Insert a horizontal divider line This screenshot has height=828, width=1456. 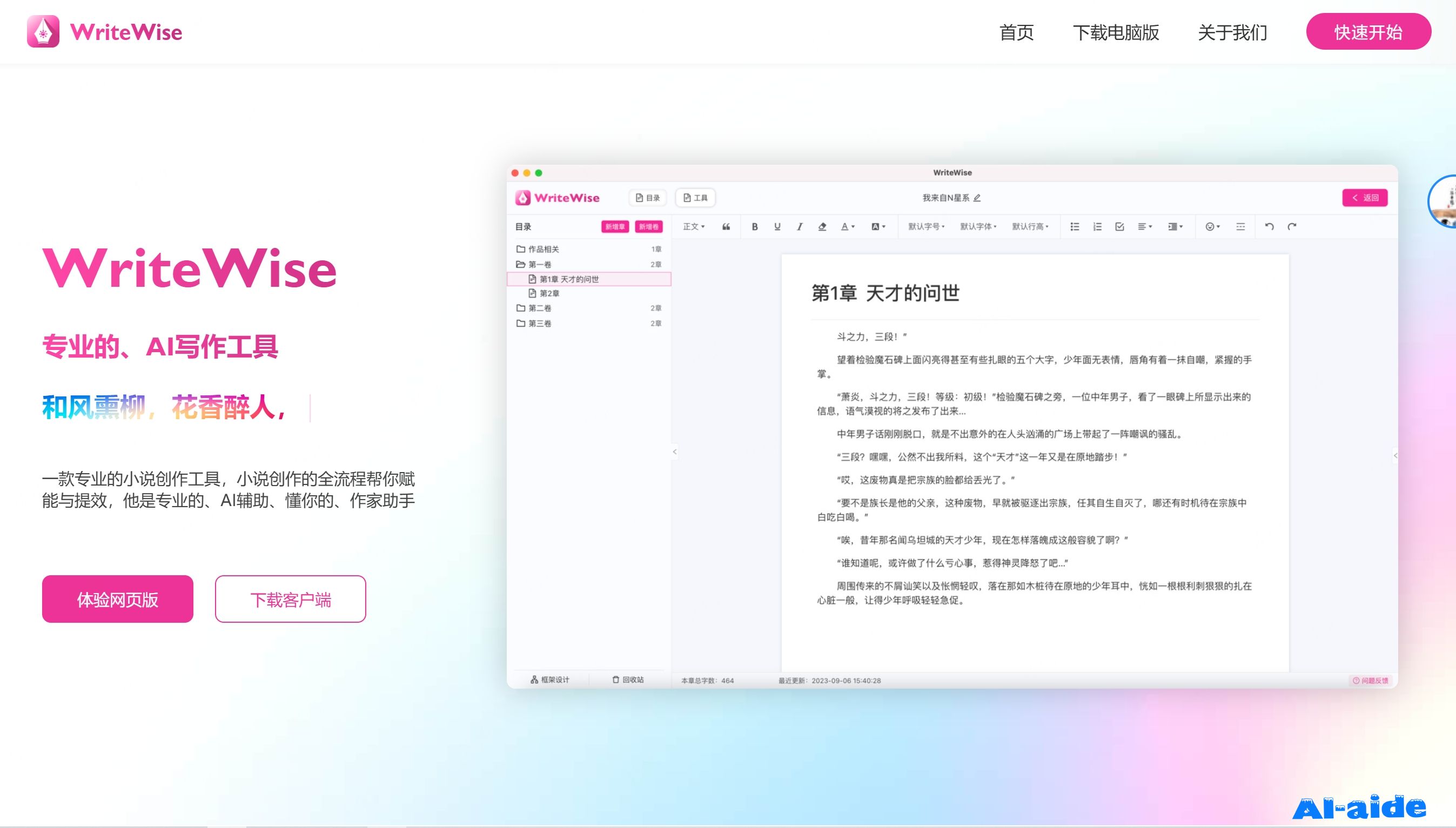(1240, 226)
